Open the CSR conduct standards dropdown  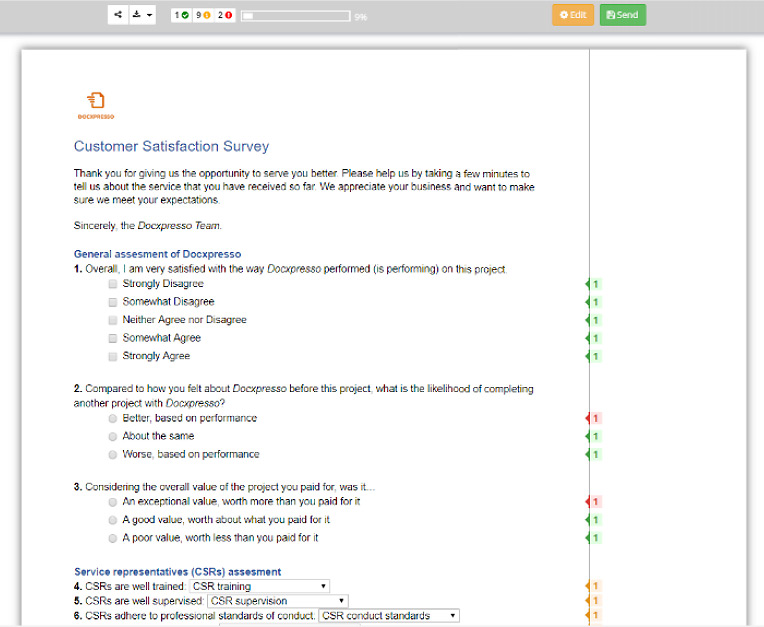pos(389,616)
